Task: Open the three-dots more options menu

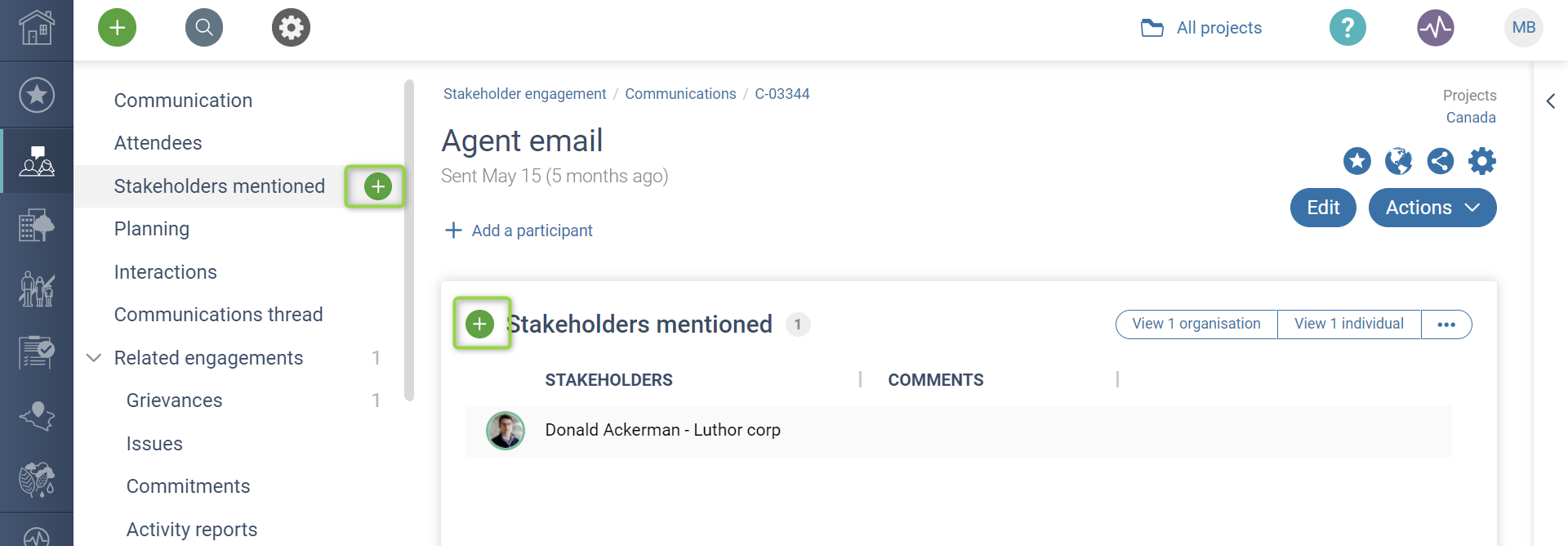Action: [1446, 324]
